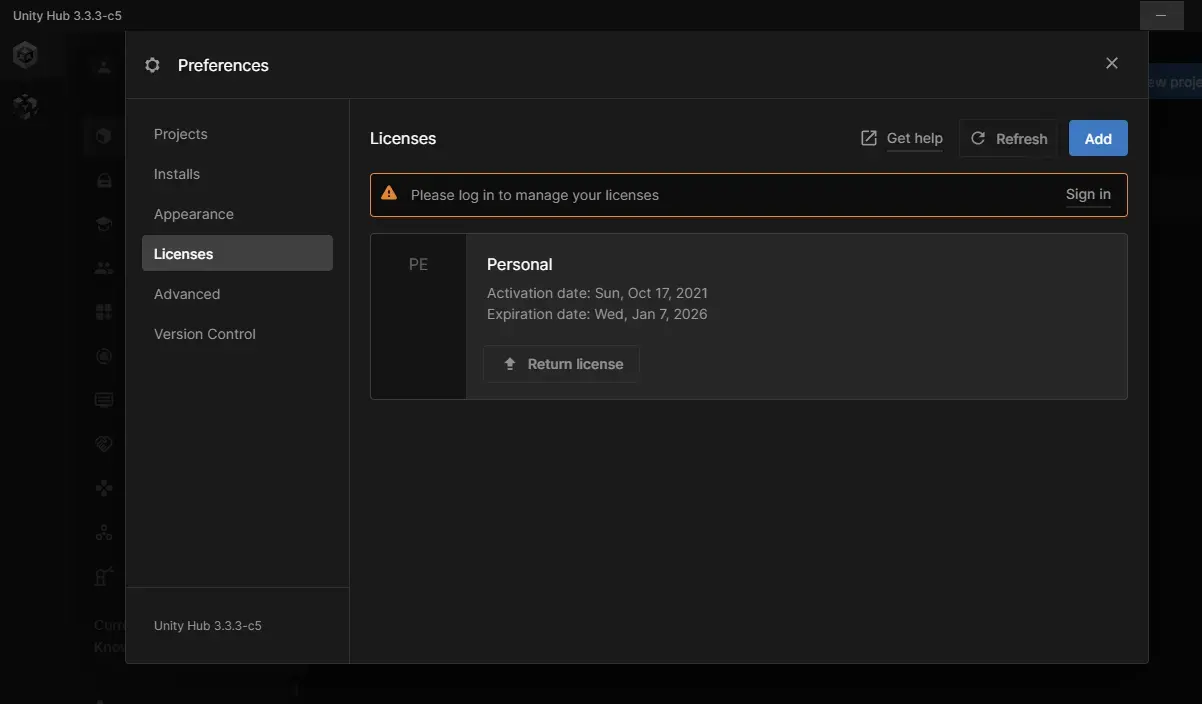Click the Licenses heading in the panel
The height and width of the screenshot is (704, 1202).
coord(403,138)
